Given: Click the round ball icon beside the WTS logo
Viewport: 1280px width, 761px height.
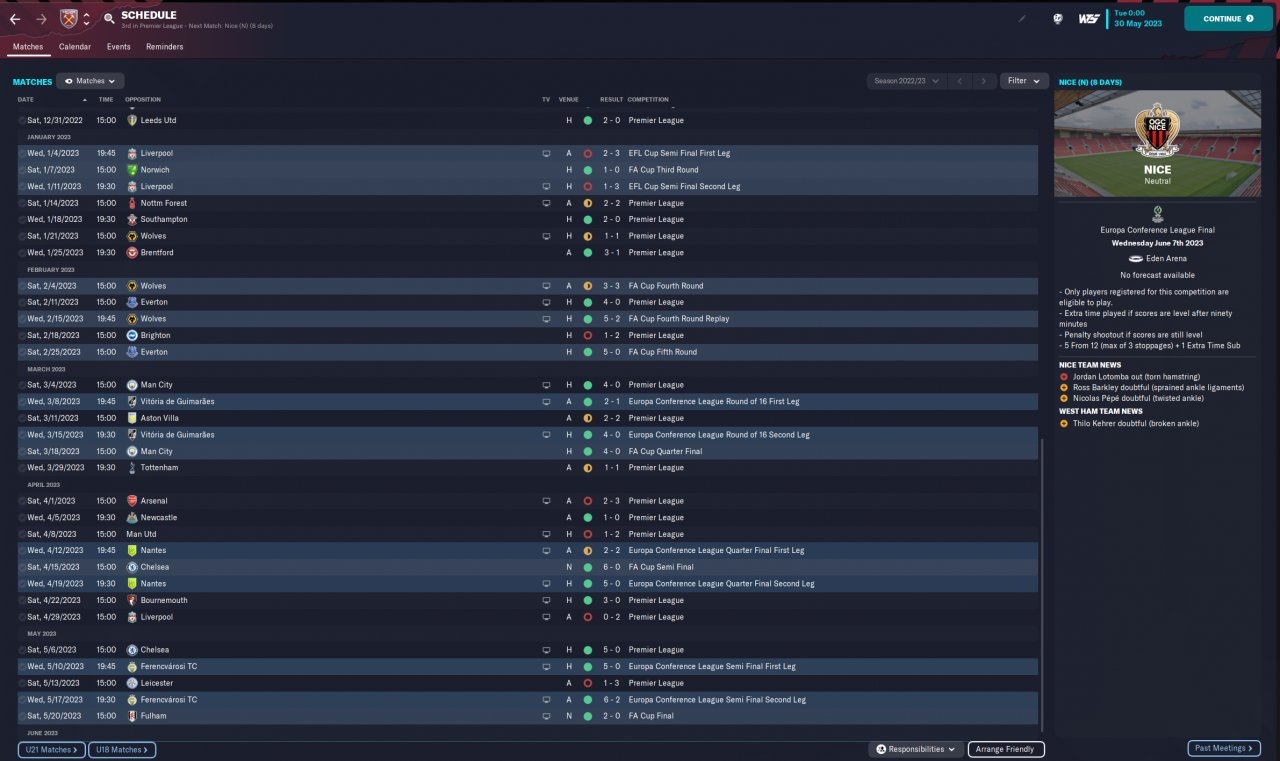Looking at the screenshot, I should point(1057,18).
